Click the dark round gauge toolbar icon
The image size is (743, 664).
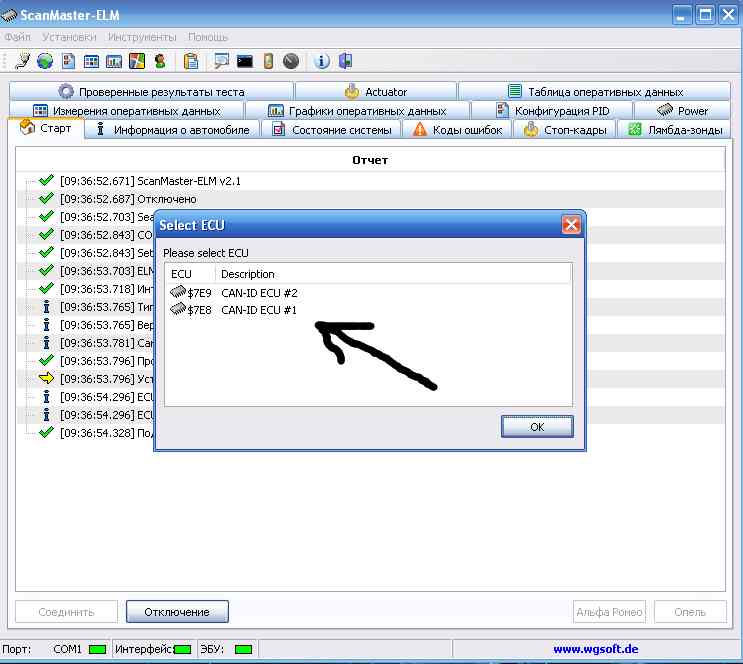(x=291, y=61)
